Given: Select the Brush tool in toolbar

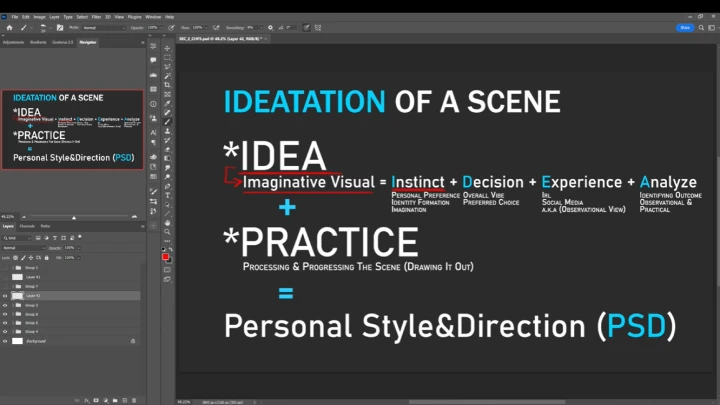Looking at the screenshot, I should click(167, 122).
